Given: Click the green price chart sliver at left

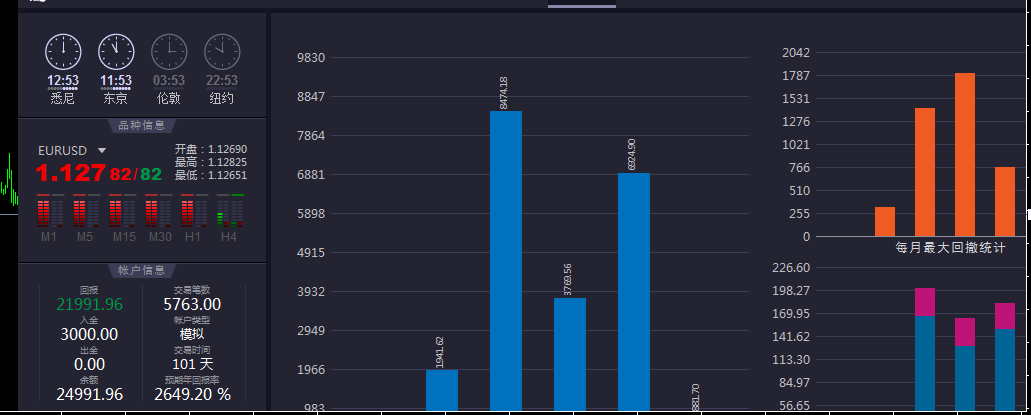Looking at the screenshot, I should (9, 181).
